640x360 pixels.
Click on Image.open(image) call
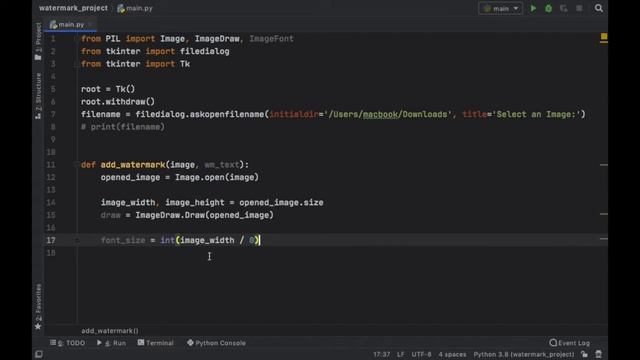217,178
